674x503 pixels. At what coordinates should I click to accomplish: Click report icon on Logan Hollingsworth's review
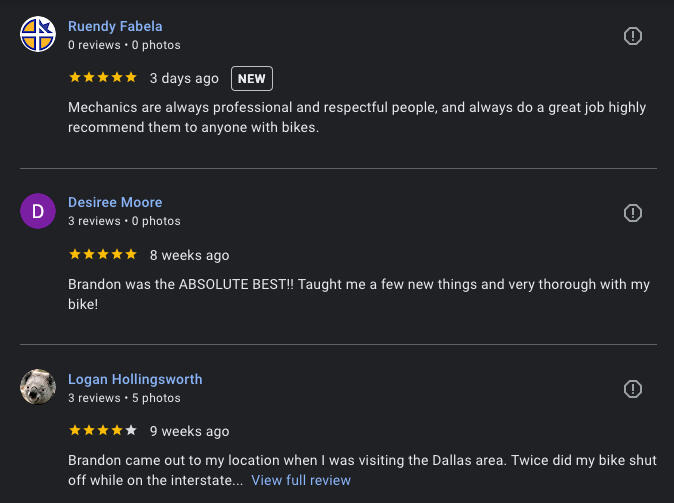click(632, 389)
